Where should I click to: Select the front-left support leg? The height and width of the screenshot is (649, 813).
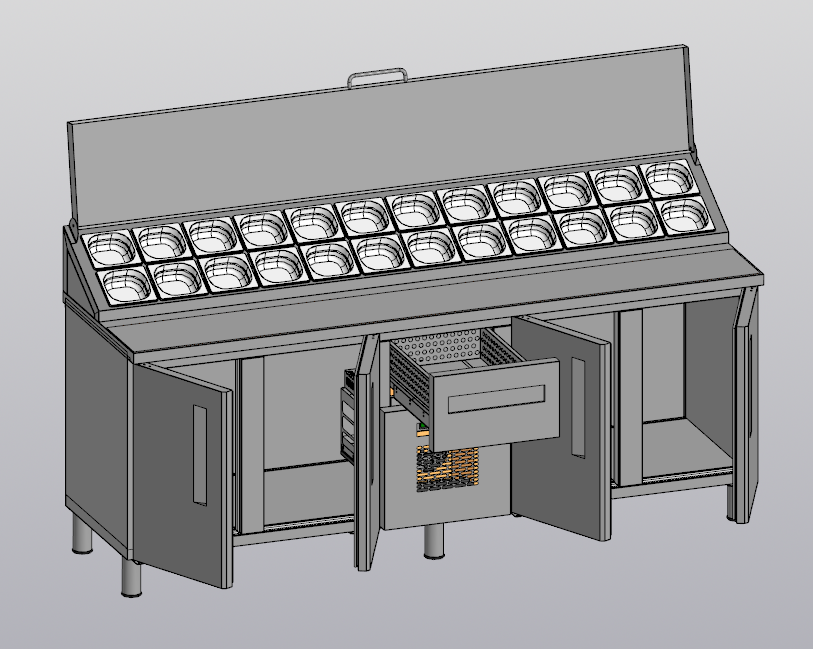tap(132, 577)
